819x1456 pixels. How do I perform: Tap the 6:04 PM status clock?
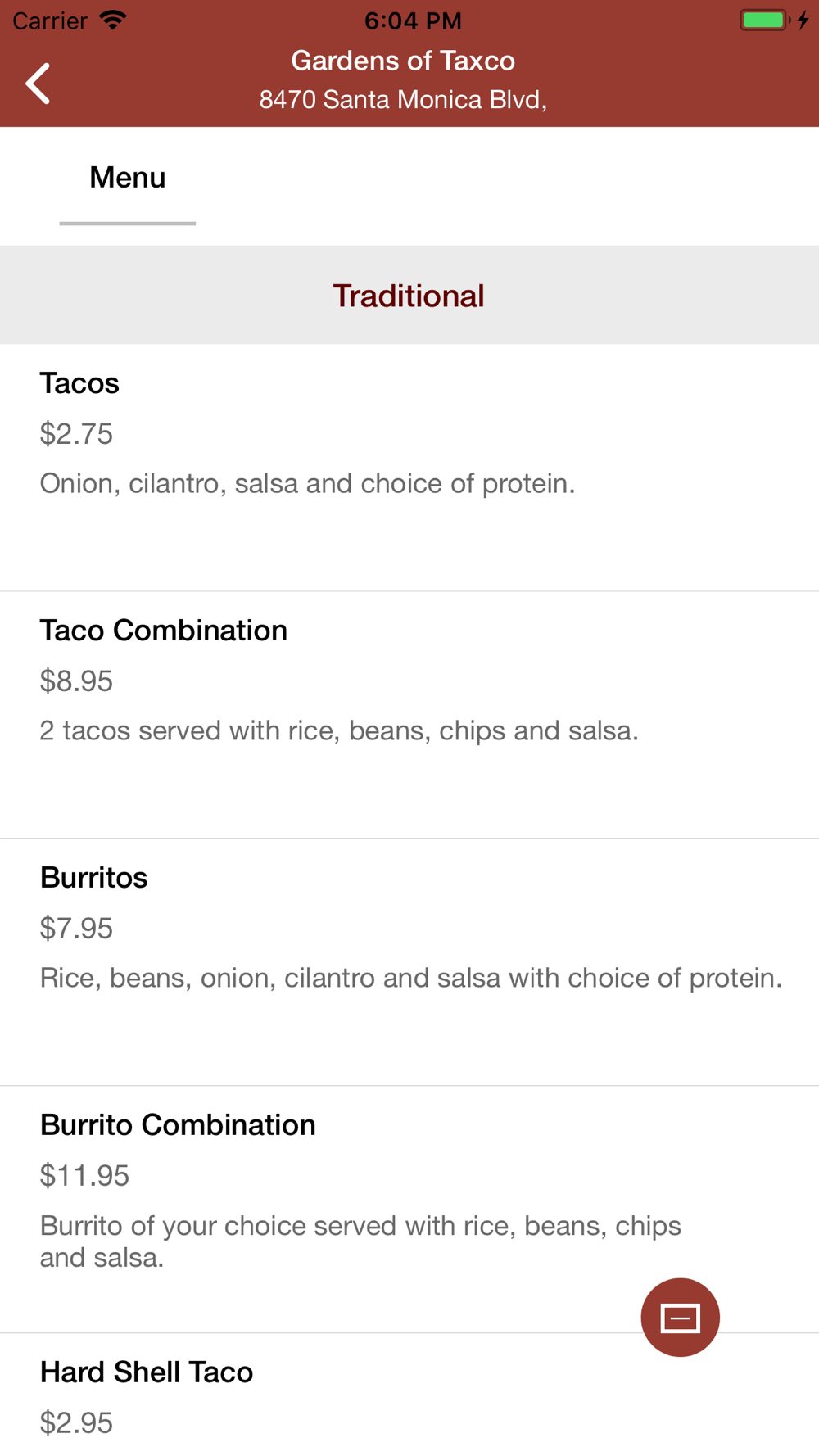click(413, 20)
